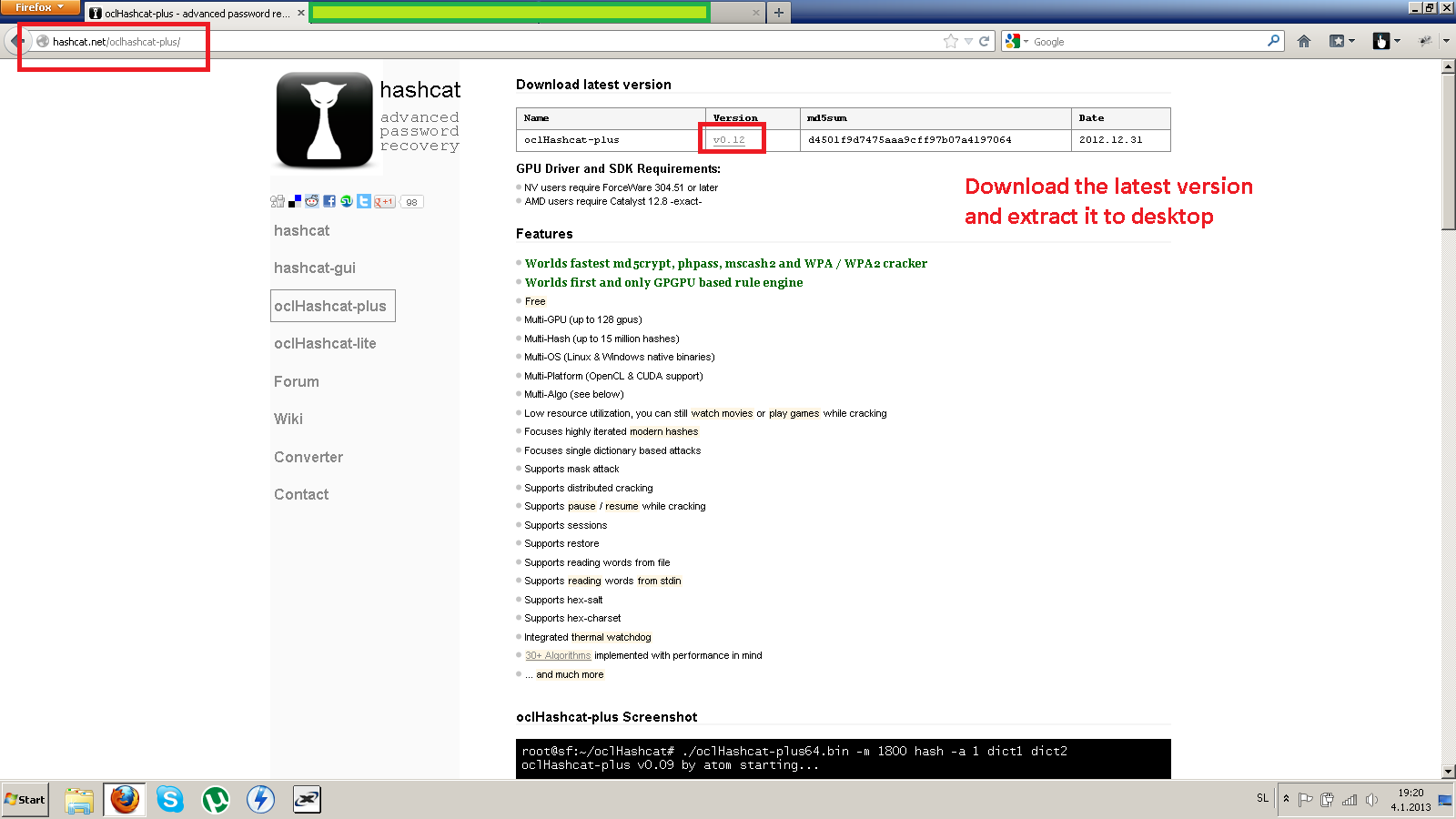This screenshot has width=1456, height=819.
Task: Click the network signal tray icon
Action: click(x=1350, y=800)
